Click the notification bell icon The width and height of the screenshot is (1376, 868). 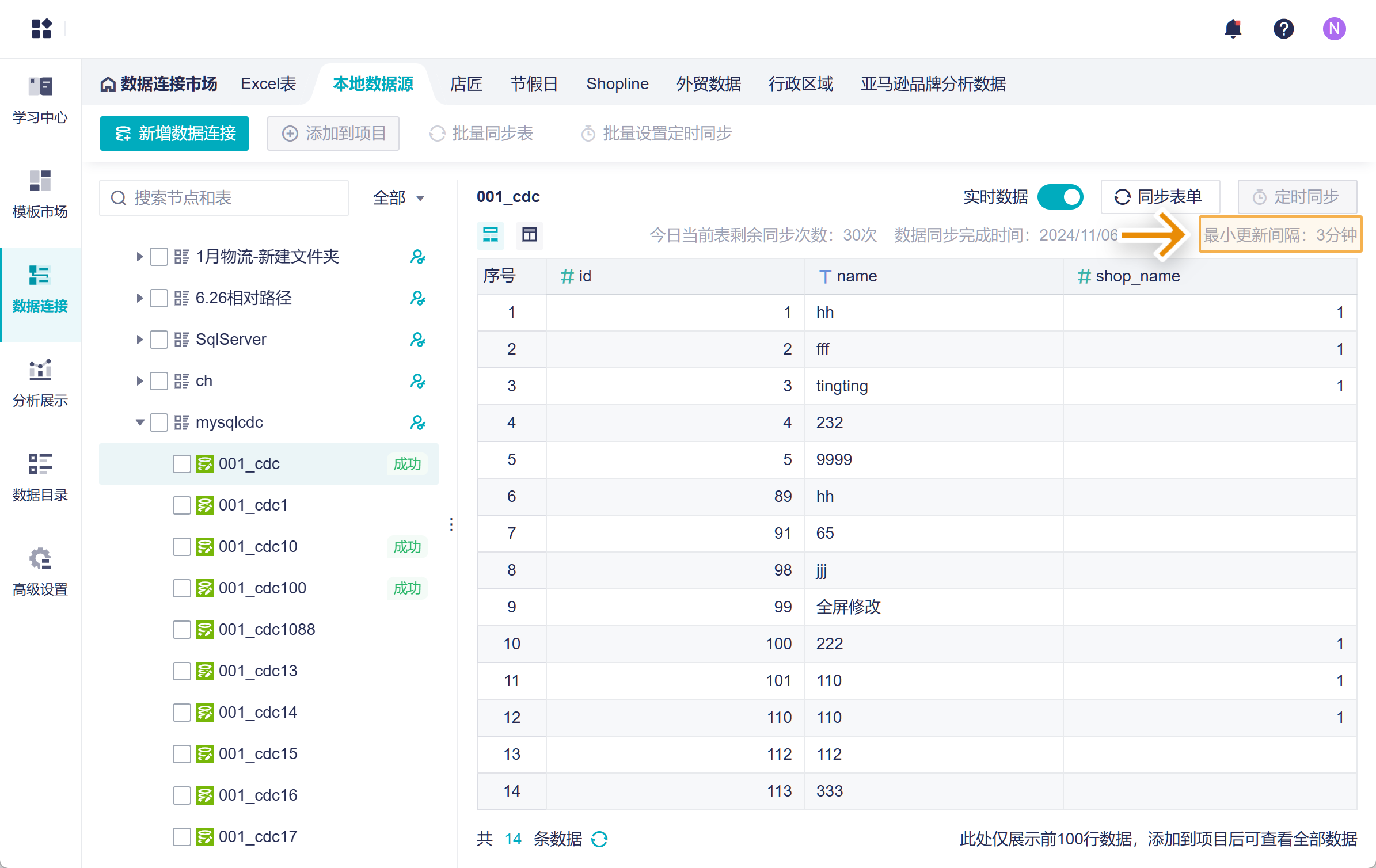point(1233,28)
